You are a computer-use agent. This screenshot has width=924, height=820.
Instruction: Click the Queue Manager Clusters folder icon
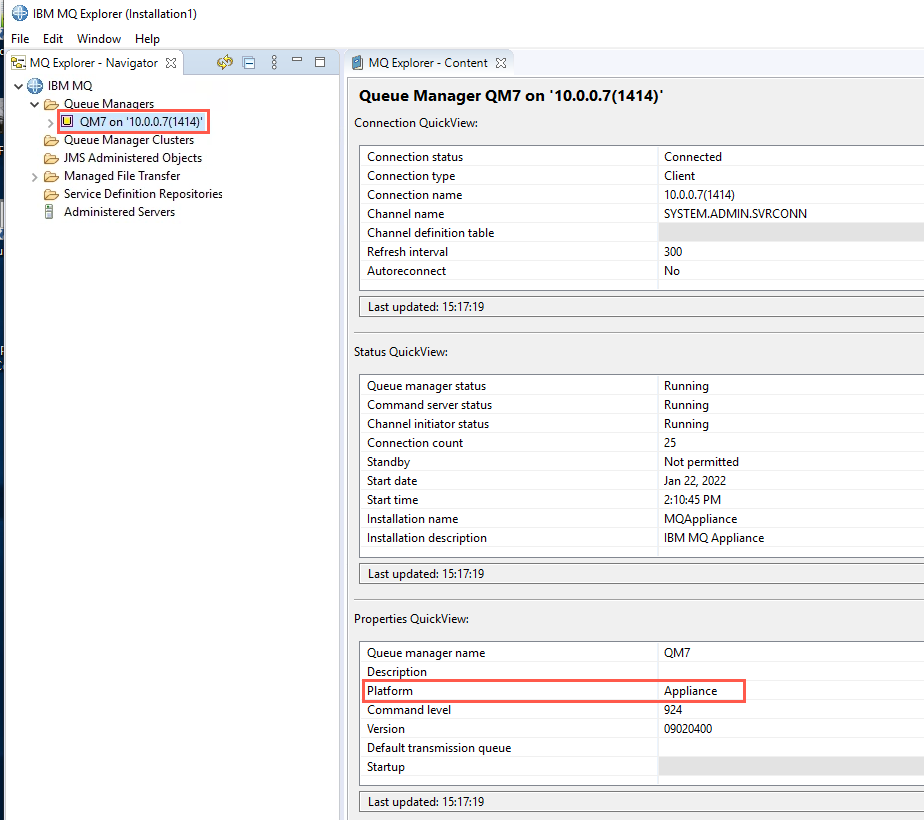[51, 141]
